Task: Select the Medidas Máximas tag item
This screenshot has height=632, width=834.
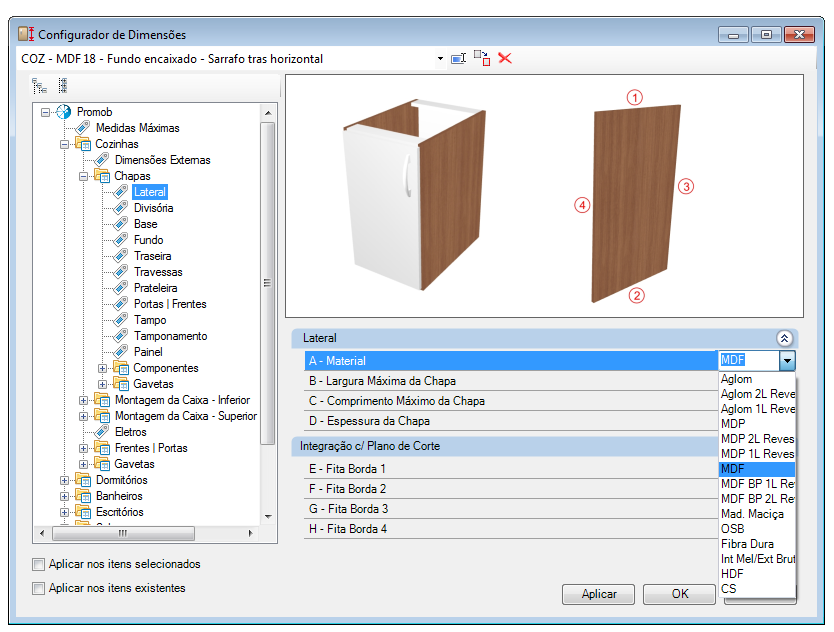Action: click(137, 128)
